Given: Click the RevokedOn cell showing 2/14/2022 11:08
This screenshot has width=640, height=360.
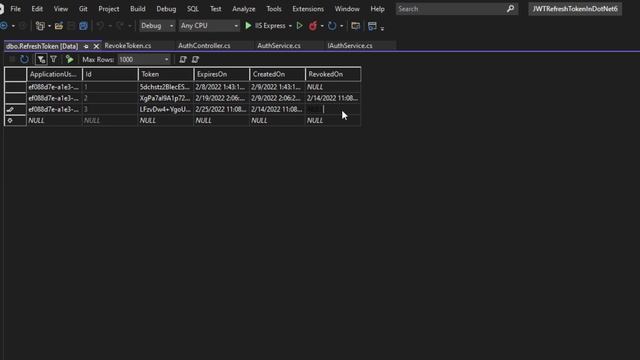Looking at the screenshot, I should click(333, 98).
